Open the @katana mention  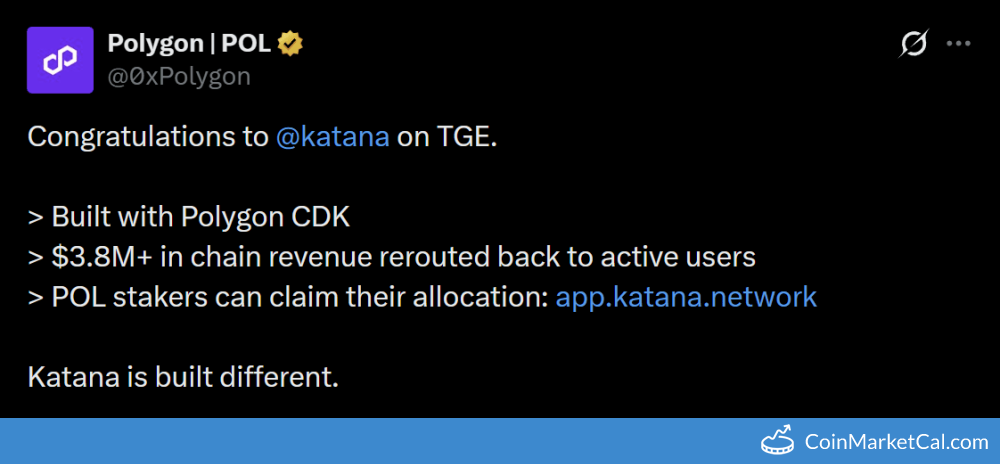point(332,137)
